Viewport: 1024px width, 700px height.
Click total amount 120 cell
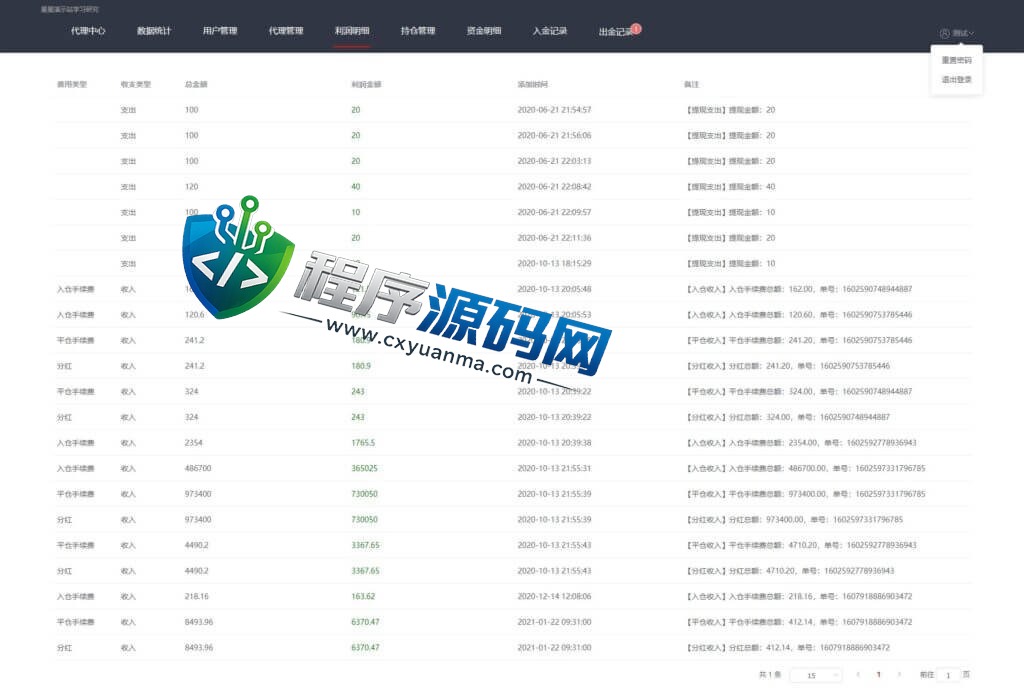191,187
